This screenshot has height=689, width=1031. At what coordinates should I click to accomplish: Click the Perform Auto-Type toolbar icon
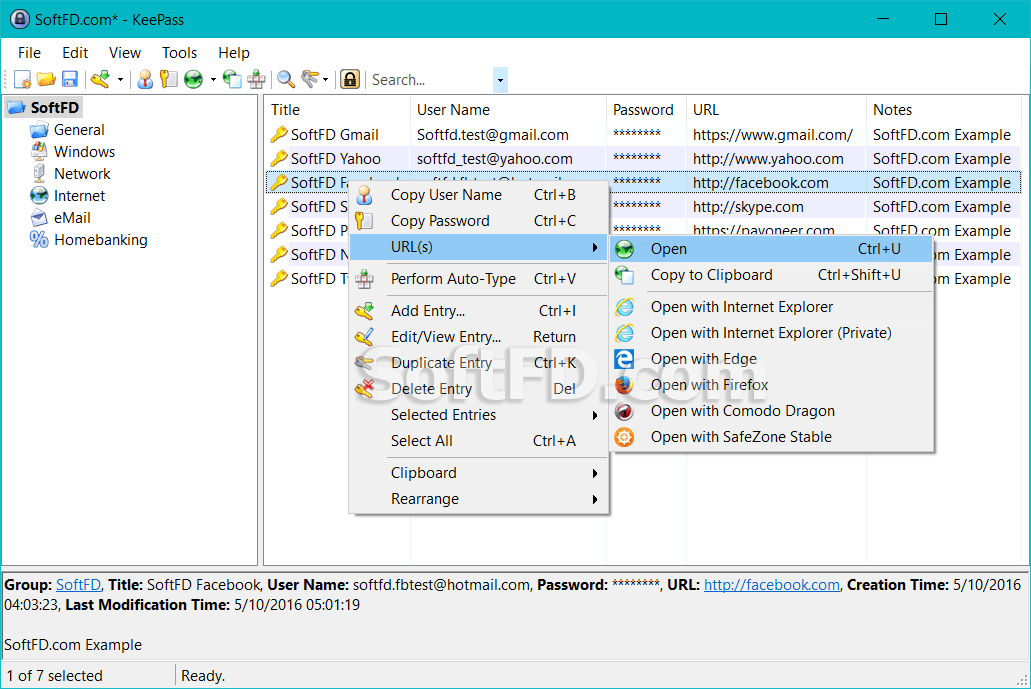(256, 80)
